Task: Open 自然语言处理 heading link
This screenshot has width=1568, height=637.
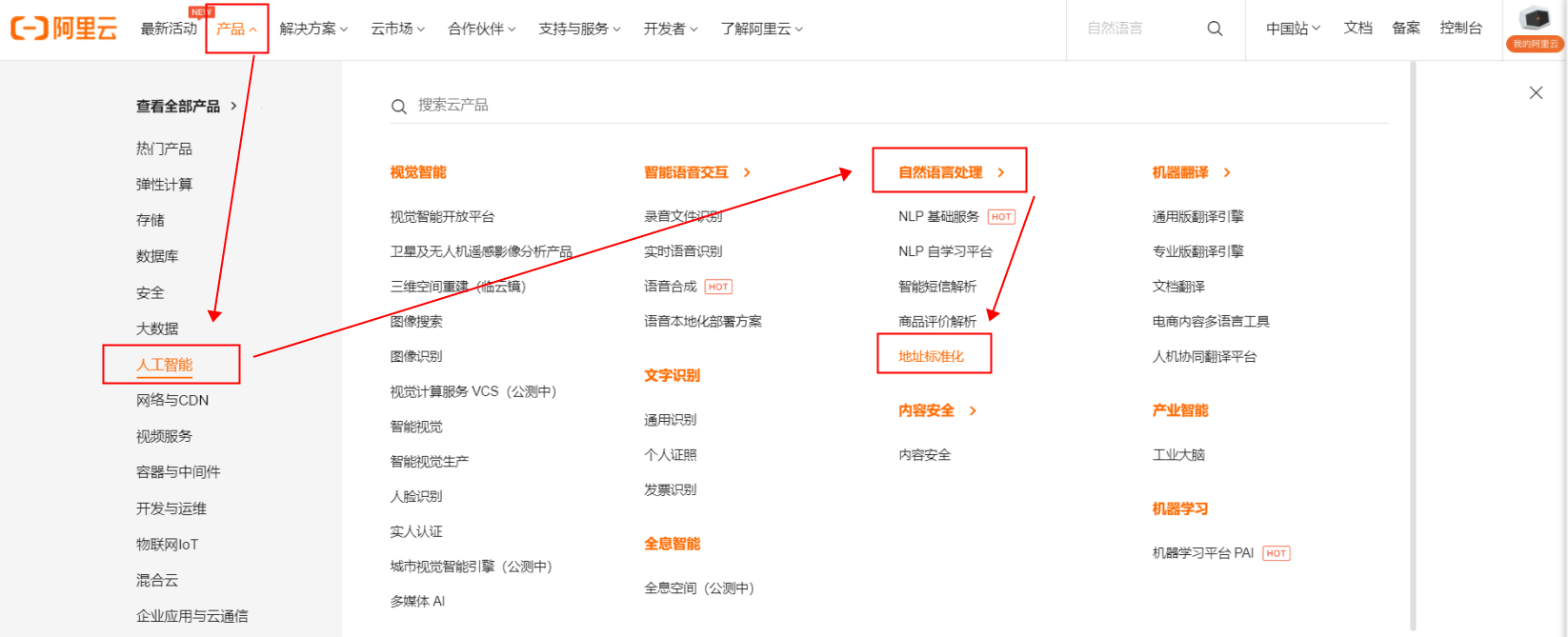Action: tap(951, 172)
